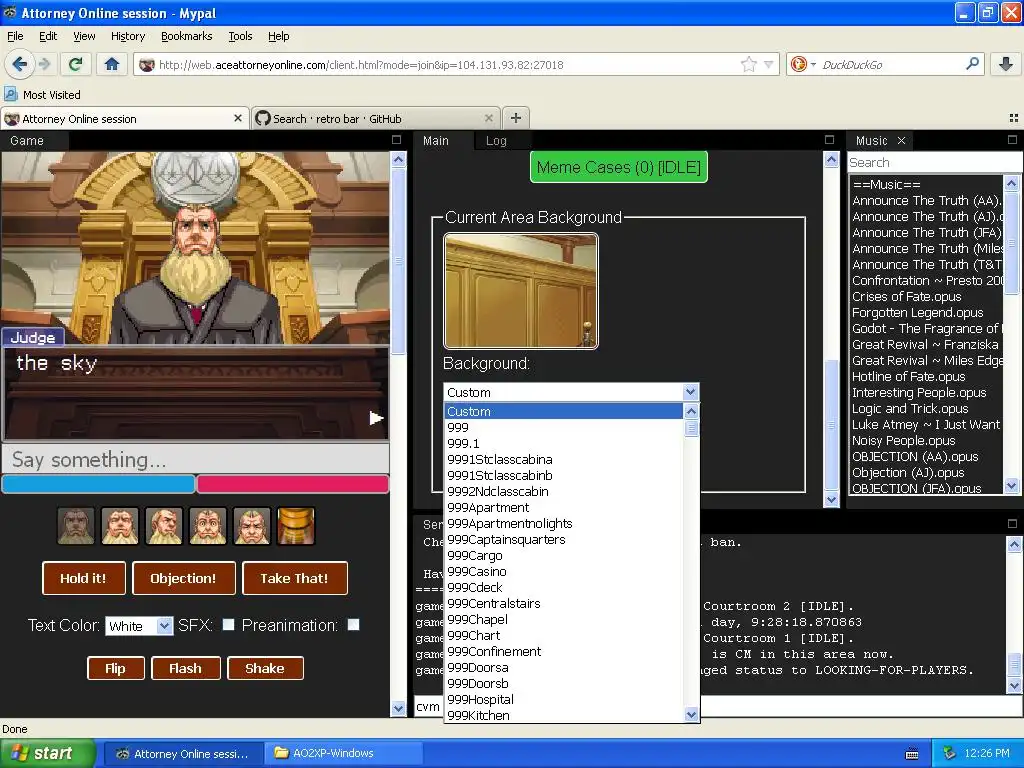
Task: Open the keyboard icon in system tray
Action: pyautogui.click(x=912, y=754)
